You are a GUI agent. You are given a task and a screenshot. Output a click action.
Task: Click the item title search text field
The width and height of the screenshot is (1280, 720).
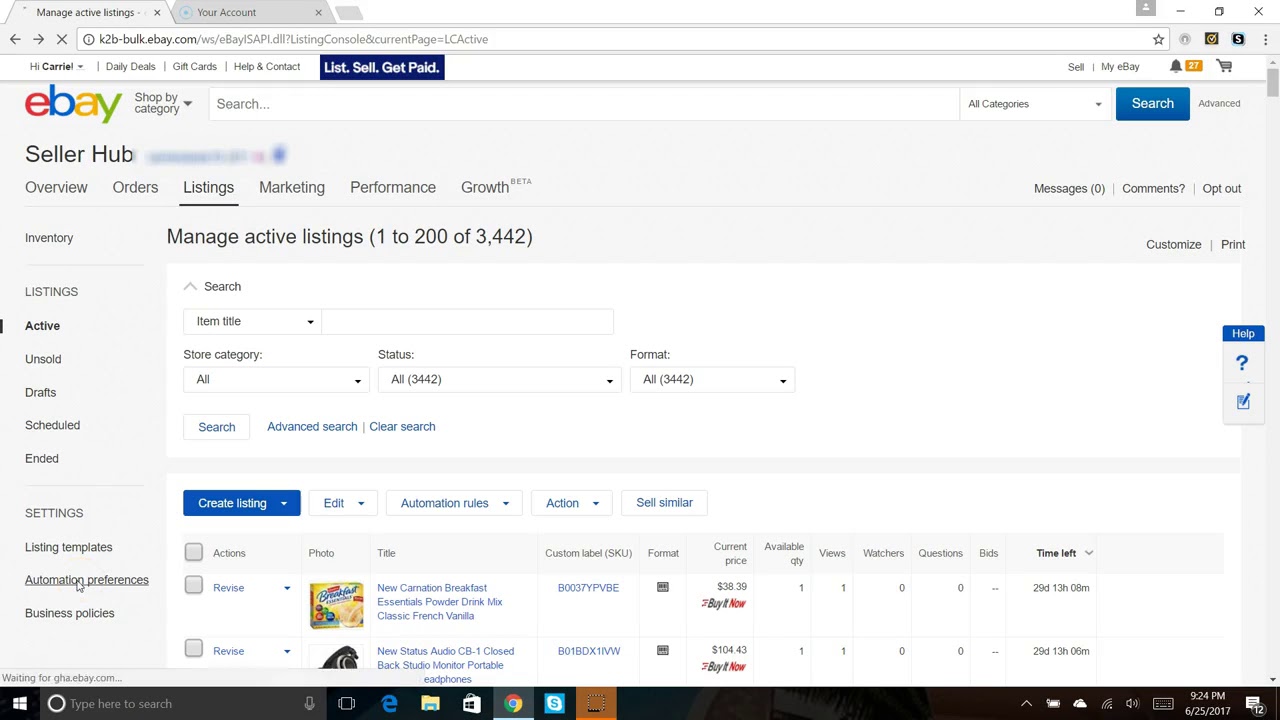pyautogui.click(x=467, y=321)
